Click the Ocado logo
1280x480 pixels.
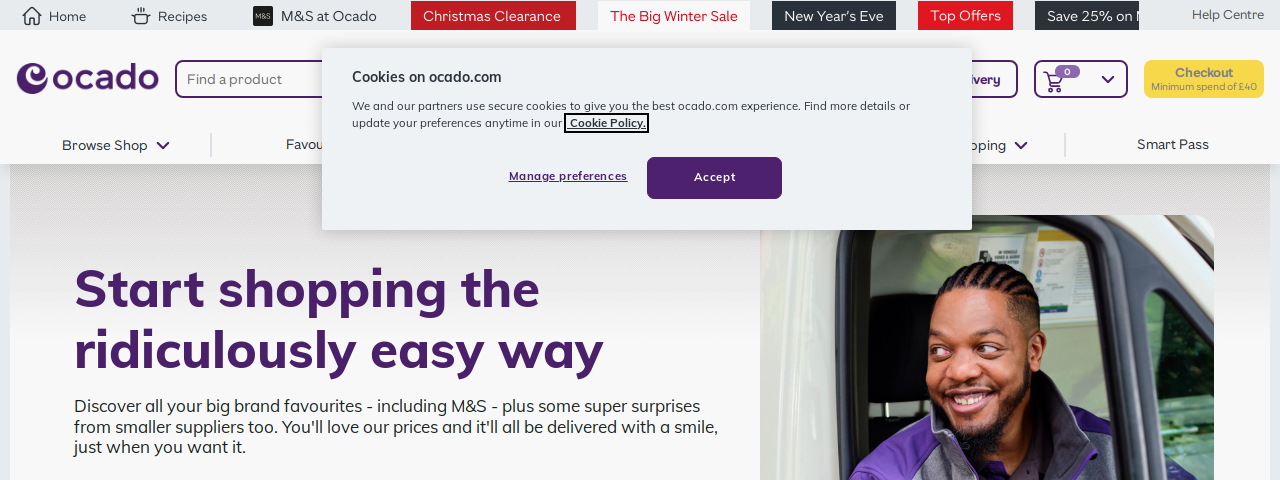click(x=88, y=78)
